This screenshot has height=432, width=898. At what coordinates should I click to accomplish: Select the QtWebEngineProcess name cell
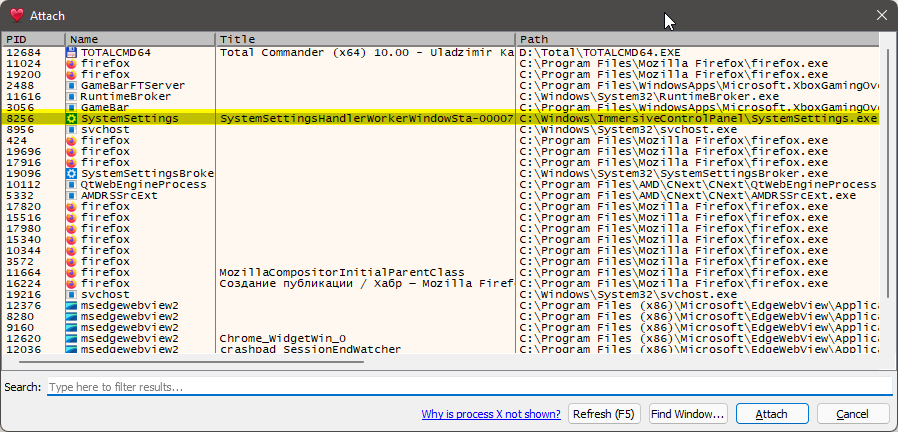[143, 184]
